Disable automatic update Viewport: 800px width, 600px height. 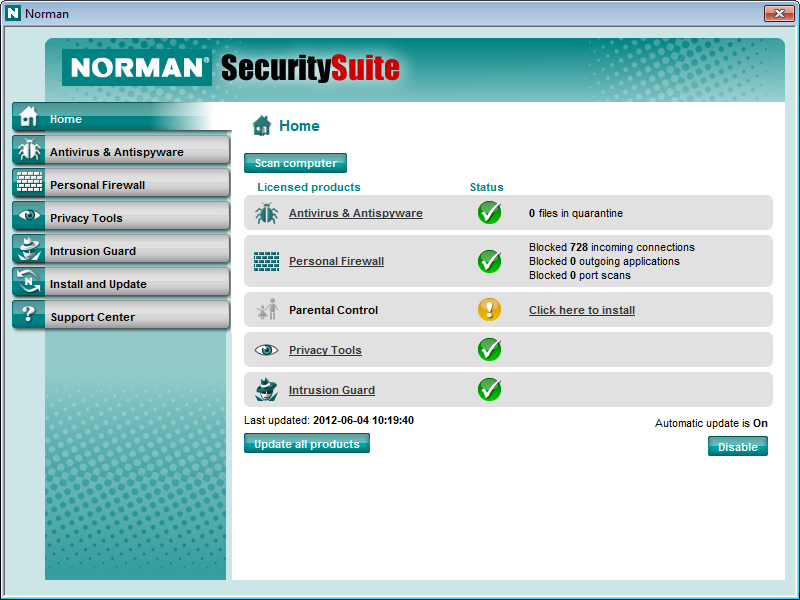(737, 447)
